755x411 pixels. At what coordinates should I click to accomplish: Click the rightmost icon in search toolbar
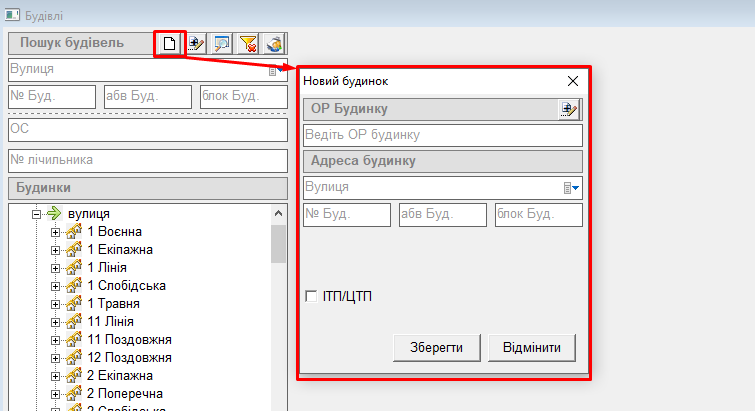274,43
